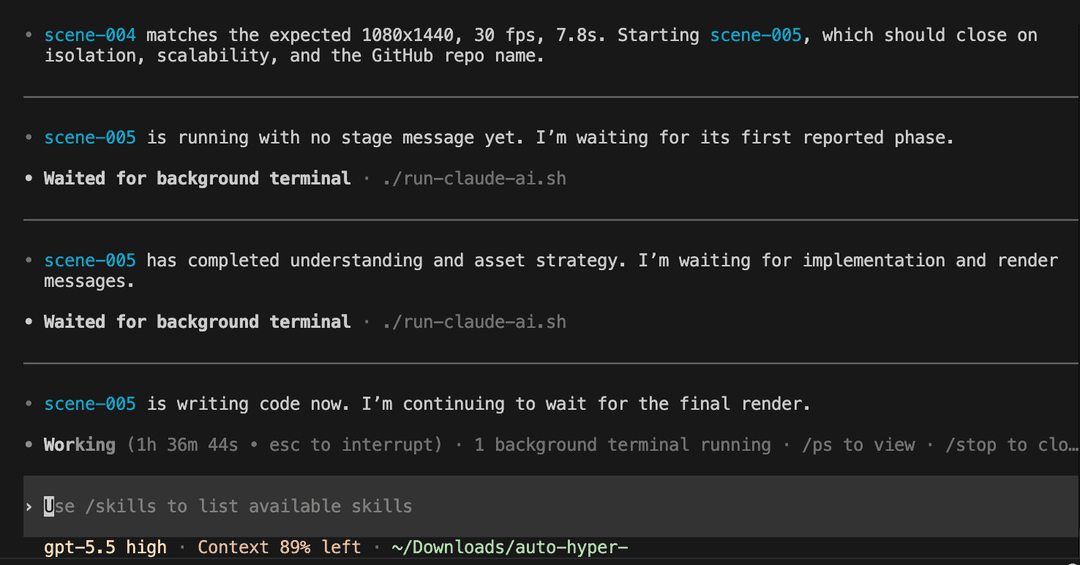Click scene-005 in 'has completed understanding' line
The height and width of the screenshot is (565, 1080).
click(90, 260)
